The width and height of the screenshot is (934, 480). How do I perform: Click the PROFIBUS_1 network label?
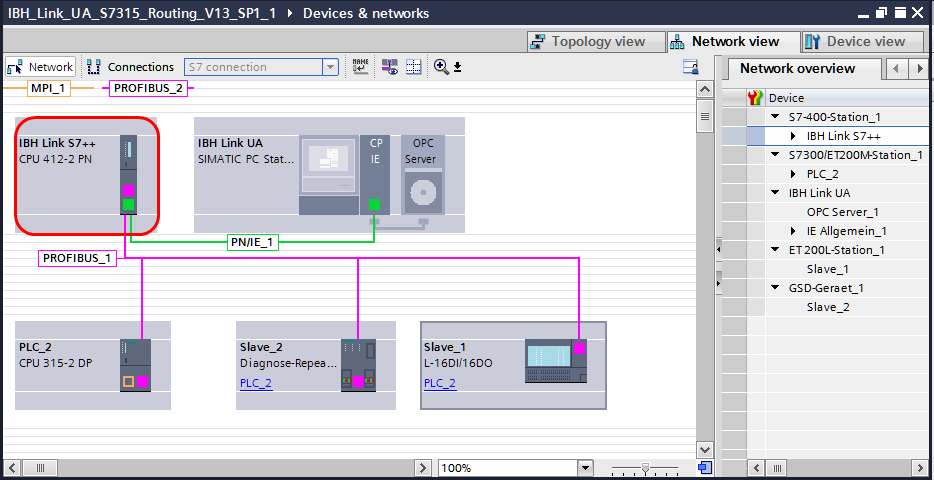(78, 258)
